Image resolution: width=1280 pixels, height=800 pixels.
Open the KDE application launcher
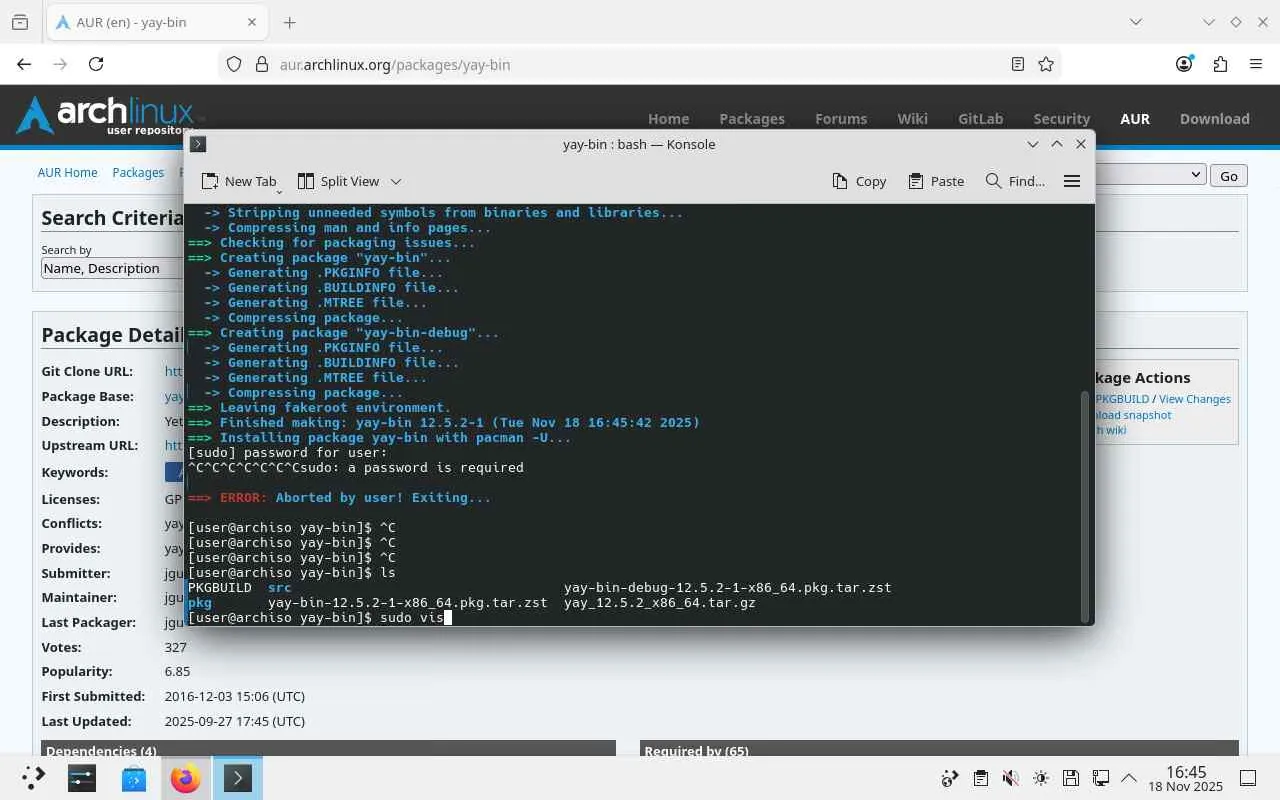point(33,778)
